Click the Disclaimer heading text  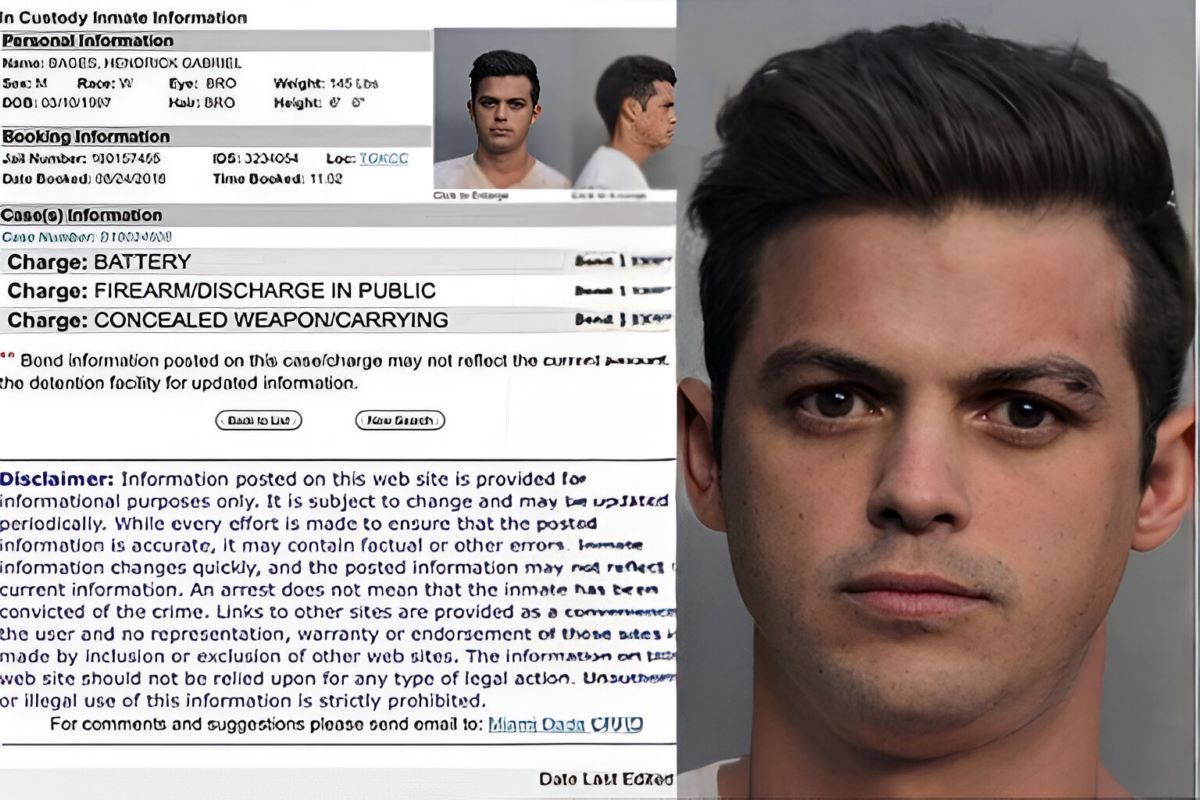click(57, 479)
